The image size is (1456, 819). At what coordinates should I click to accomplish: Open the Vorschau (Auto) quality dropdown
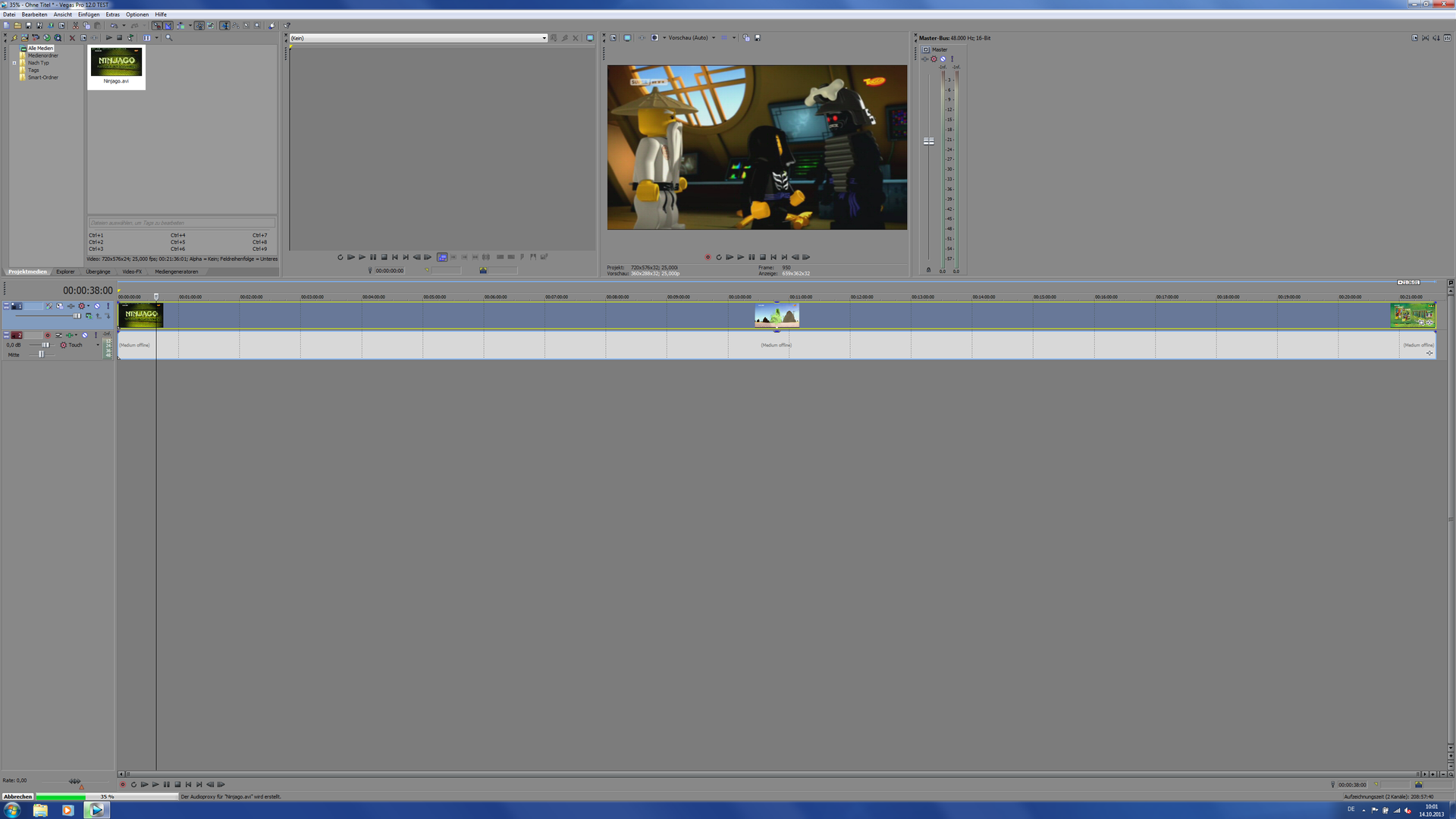click(x=714, y=38)
